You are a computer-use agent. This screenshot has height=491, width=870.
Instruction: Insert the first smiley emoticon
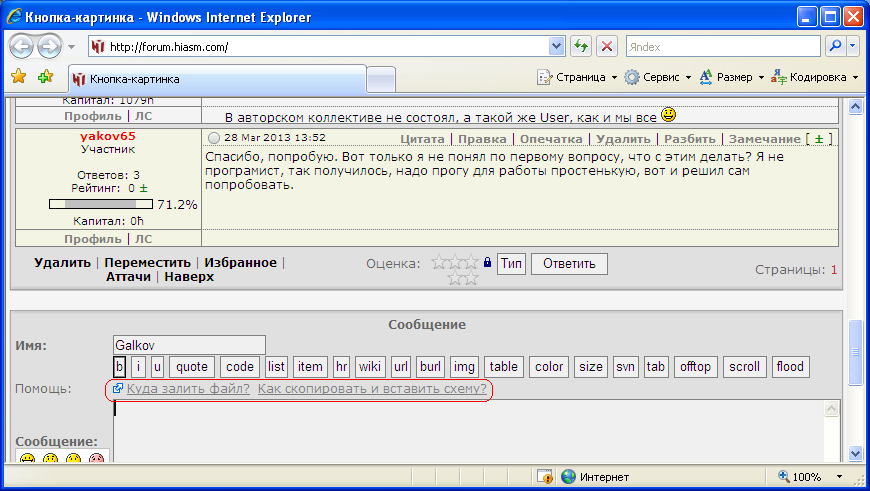click(27, 459)
